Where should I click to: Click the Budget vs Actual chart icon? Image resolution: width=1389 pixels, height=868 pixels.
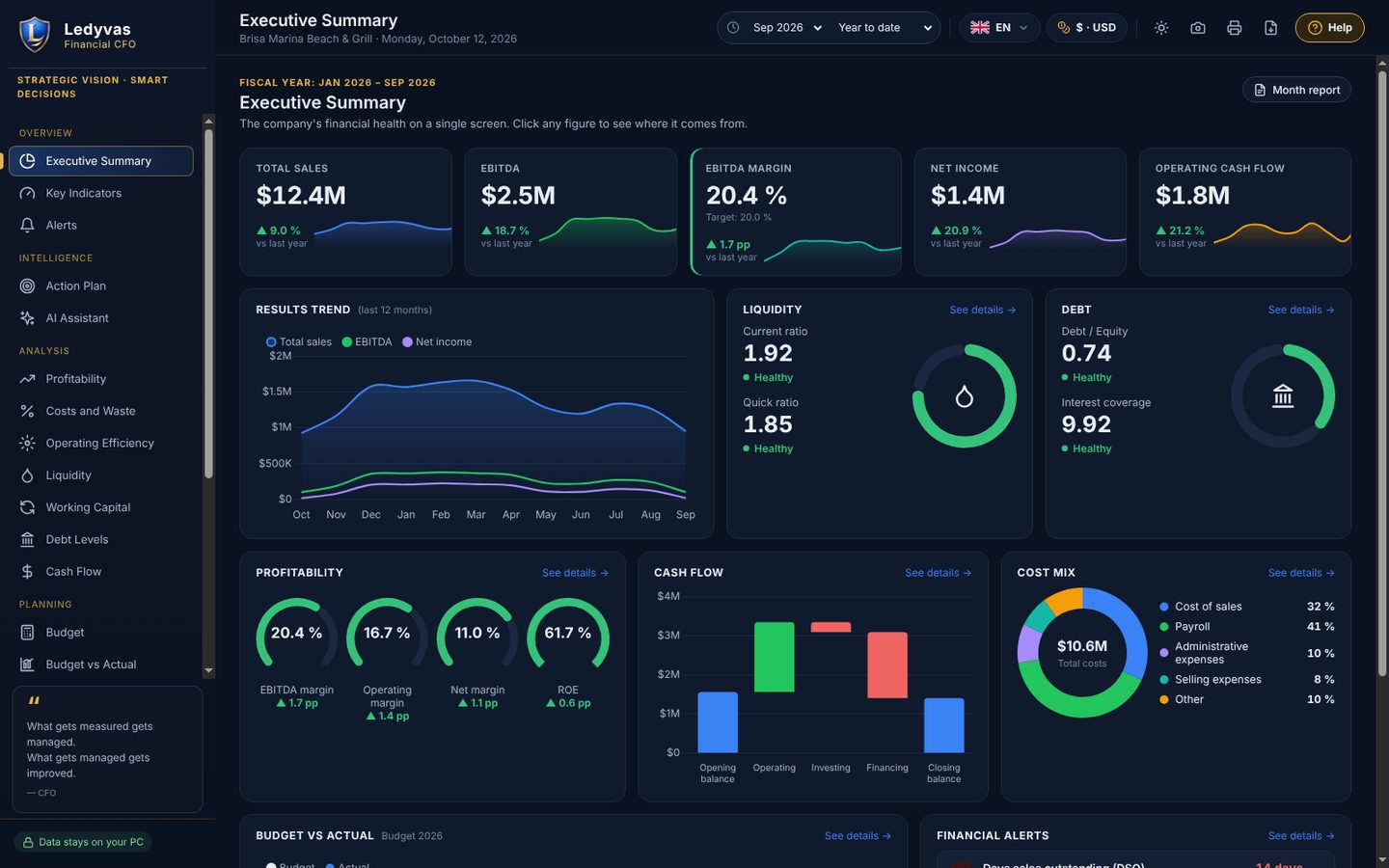coord(27,665)
